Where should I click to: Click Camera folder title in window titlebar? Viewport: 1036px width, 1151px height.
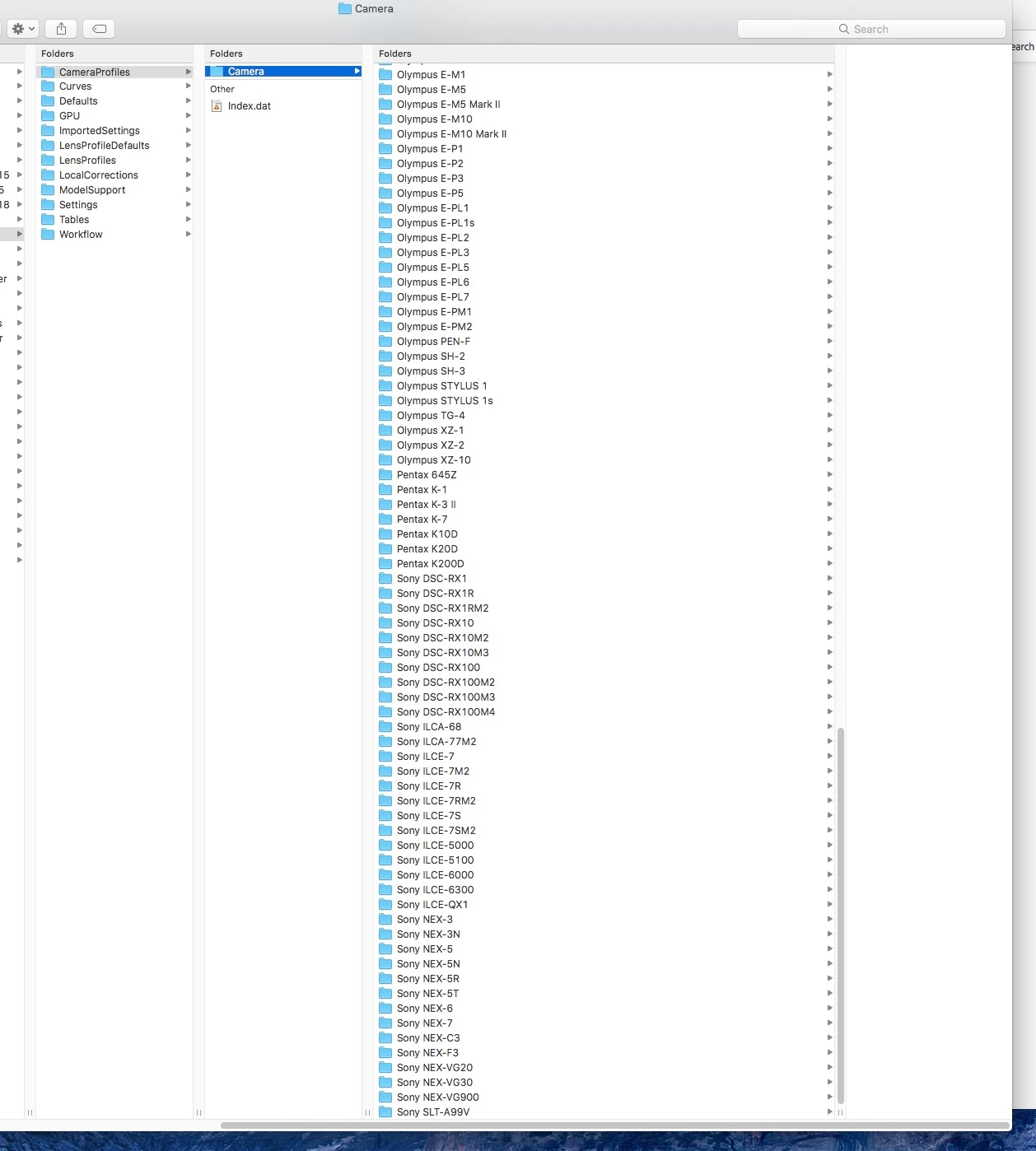coord(366,9)
